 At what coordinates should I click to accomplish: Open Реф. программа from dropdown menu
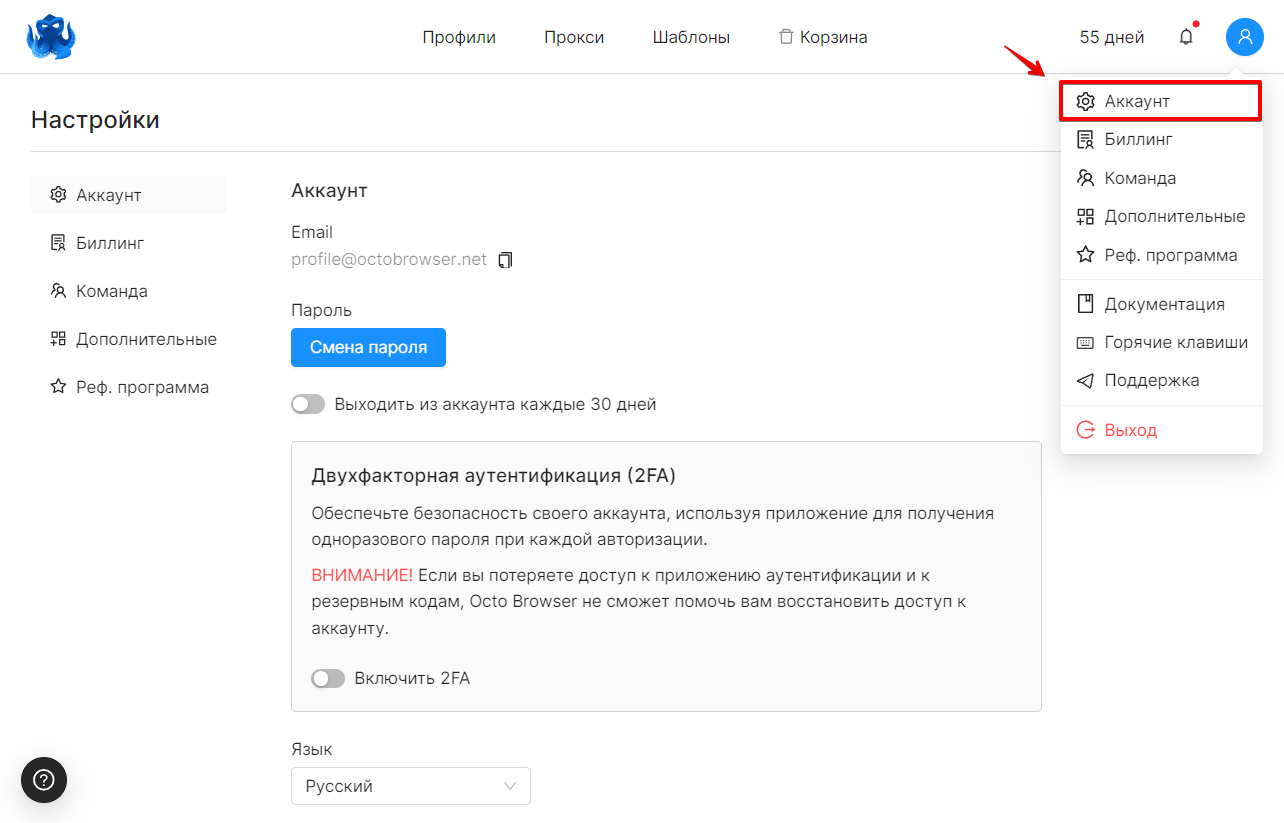click(x=1161, y=255)
